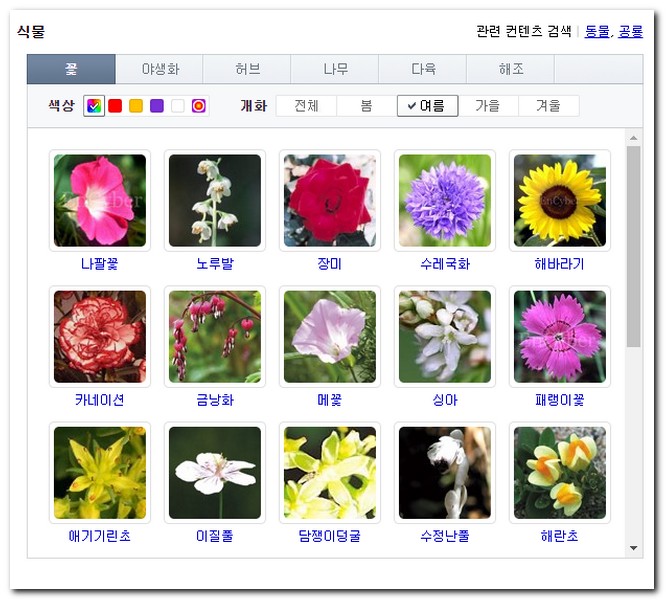Open the 노루발 flower thumbnail

(x=215, y=200)
